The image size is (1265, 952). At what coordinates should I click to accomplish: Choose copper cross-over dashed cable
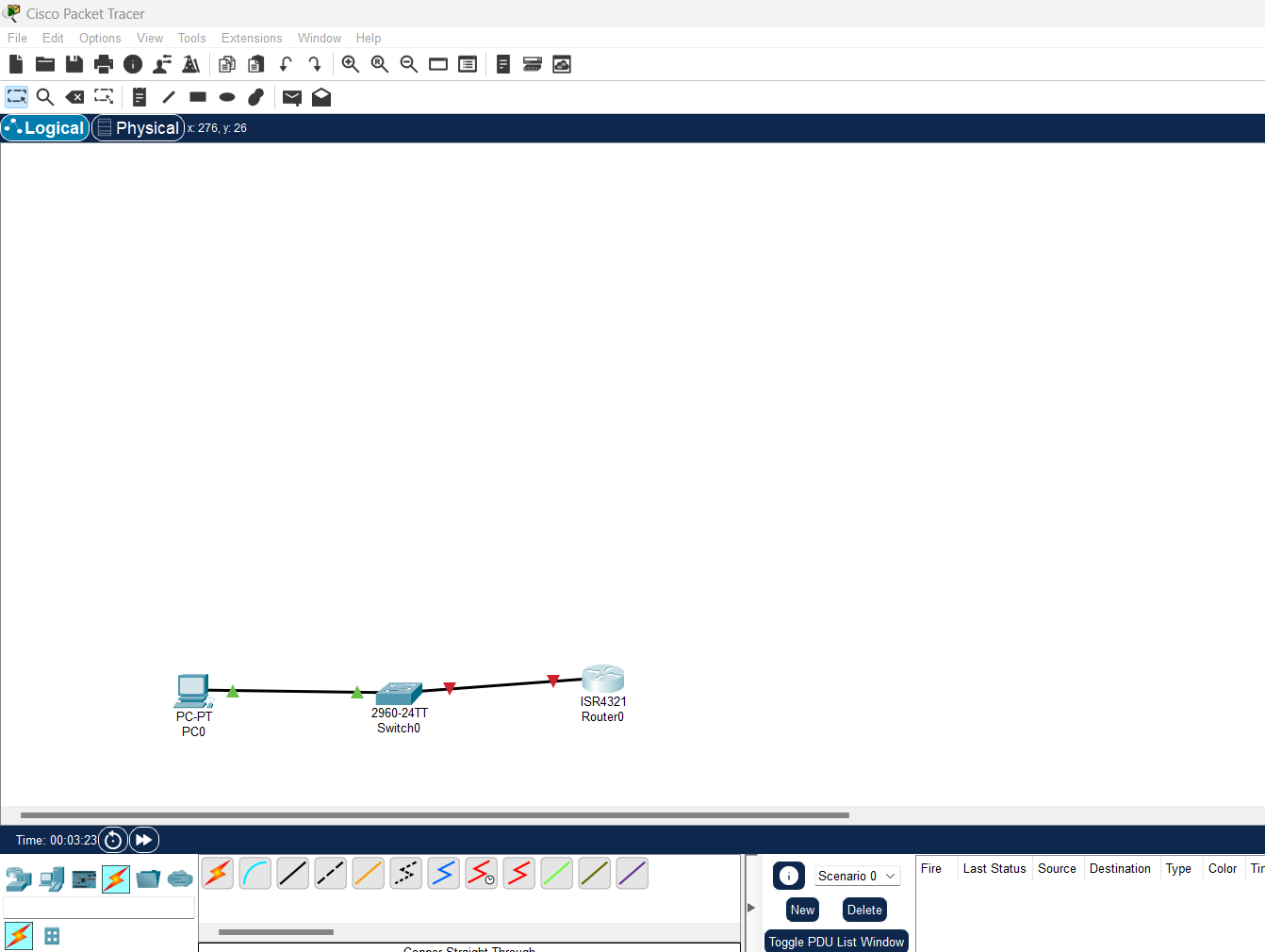click(x=331, y=874)
